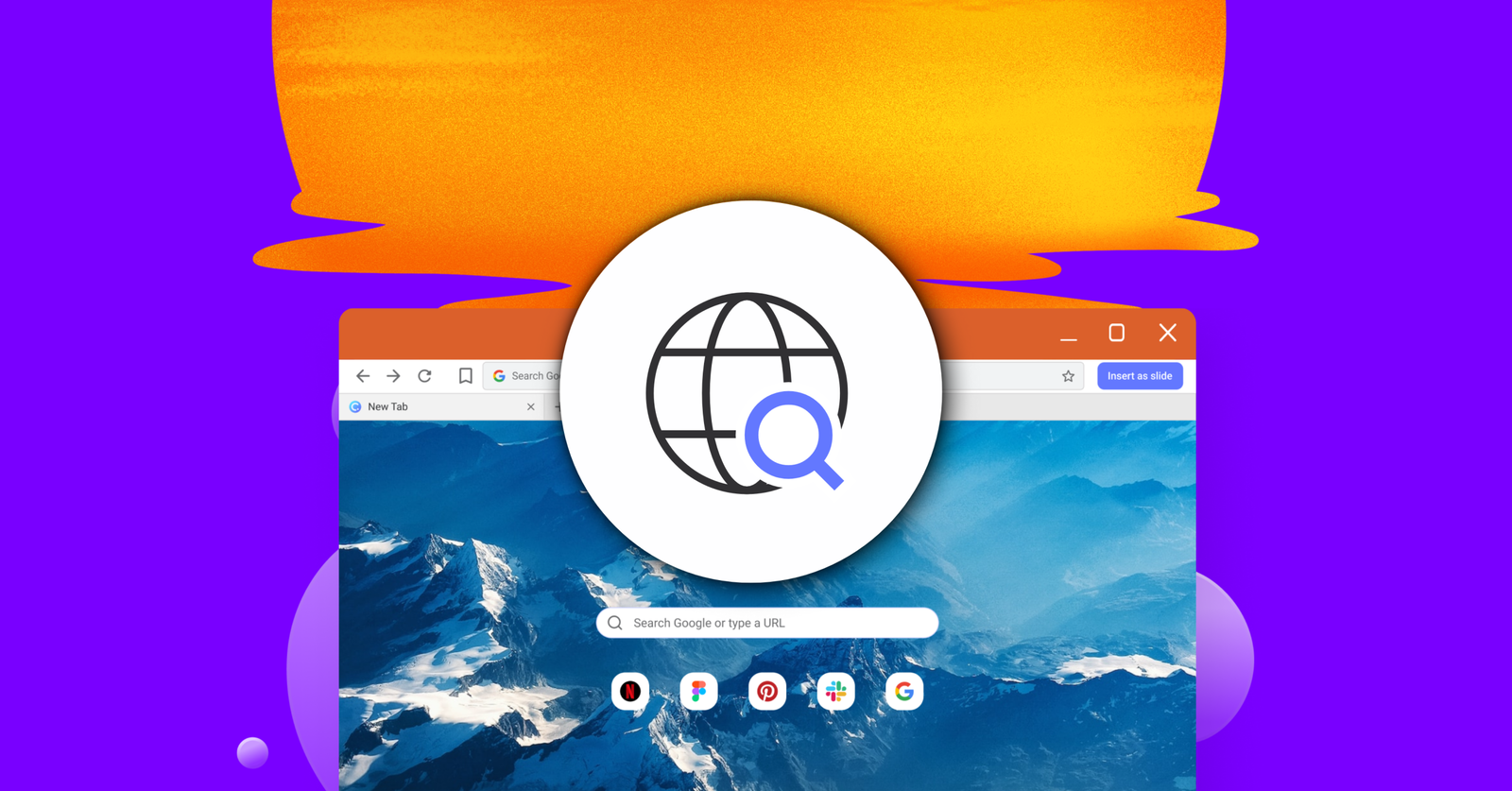Reload the page with refresh icon
Image resolution: width=1512 pixels, height=791 pixels.
coord(425,376)
